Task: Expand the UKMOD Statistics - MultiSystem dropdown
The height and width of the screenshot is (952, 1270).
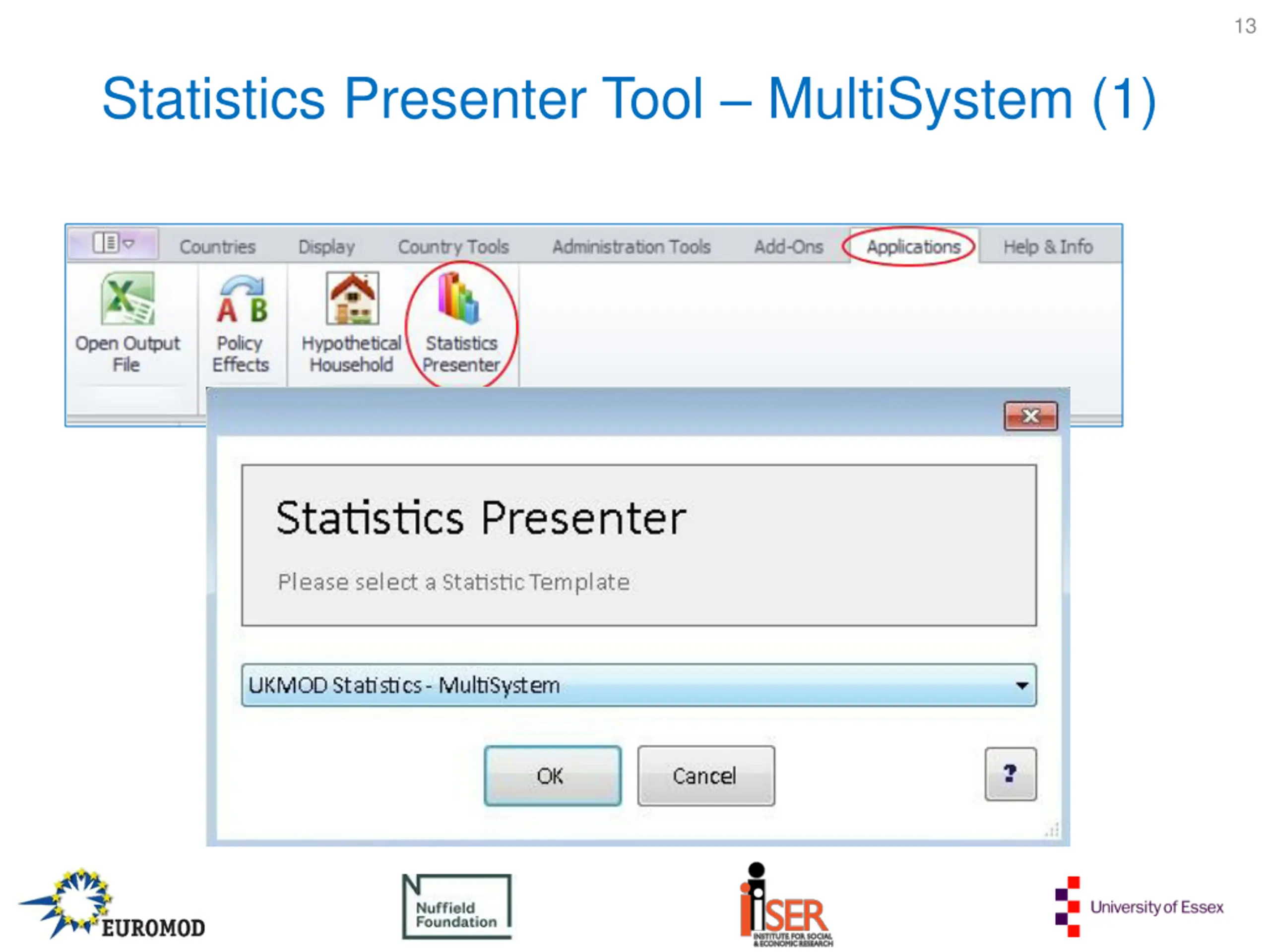Action: click(638, 685)
